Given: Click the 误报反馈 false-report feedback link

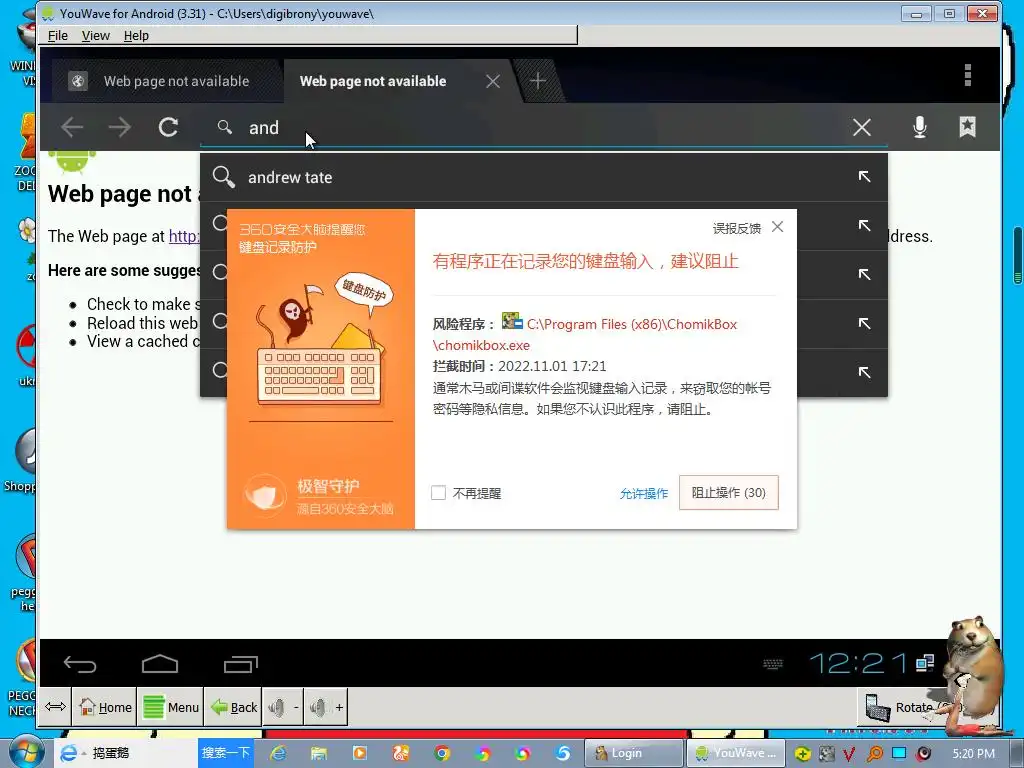Looking at the screenshot, I should pos(737,228).
